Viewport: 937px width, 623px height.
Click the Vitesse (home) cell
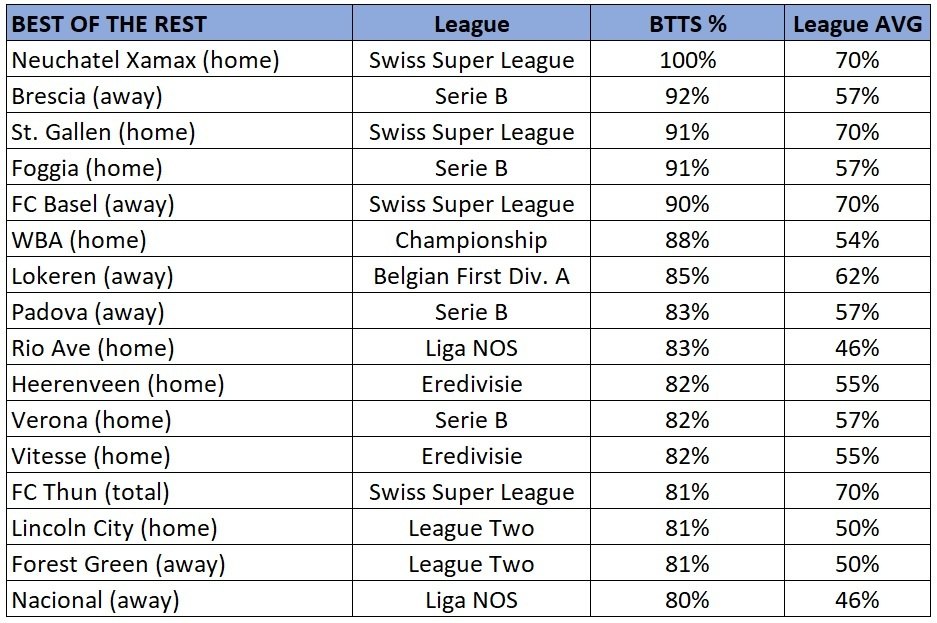point(179,455)
